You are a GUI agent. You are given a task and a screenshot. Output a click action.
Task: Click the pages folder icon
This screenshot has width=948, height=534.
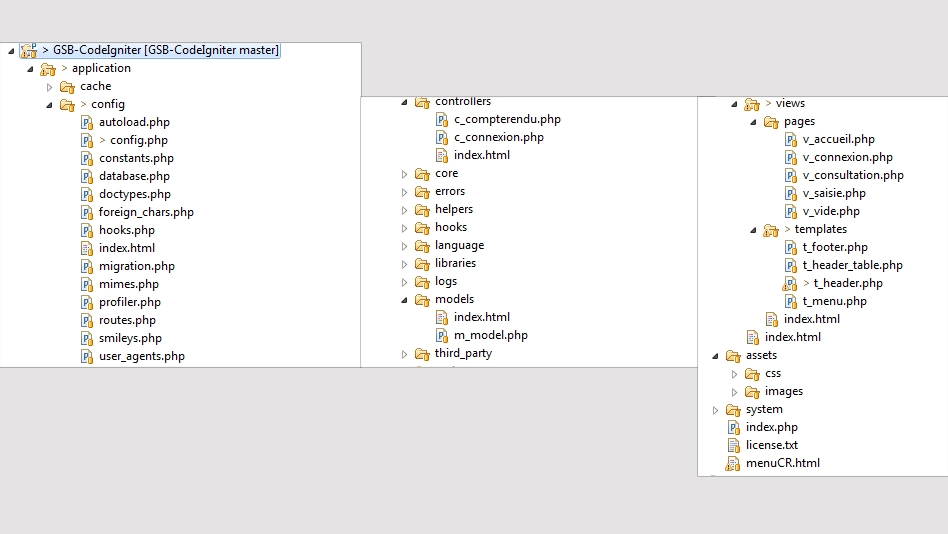(771, 122)
